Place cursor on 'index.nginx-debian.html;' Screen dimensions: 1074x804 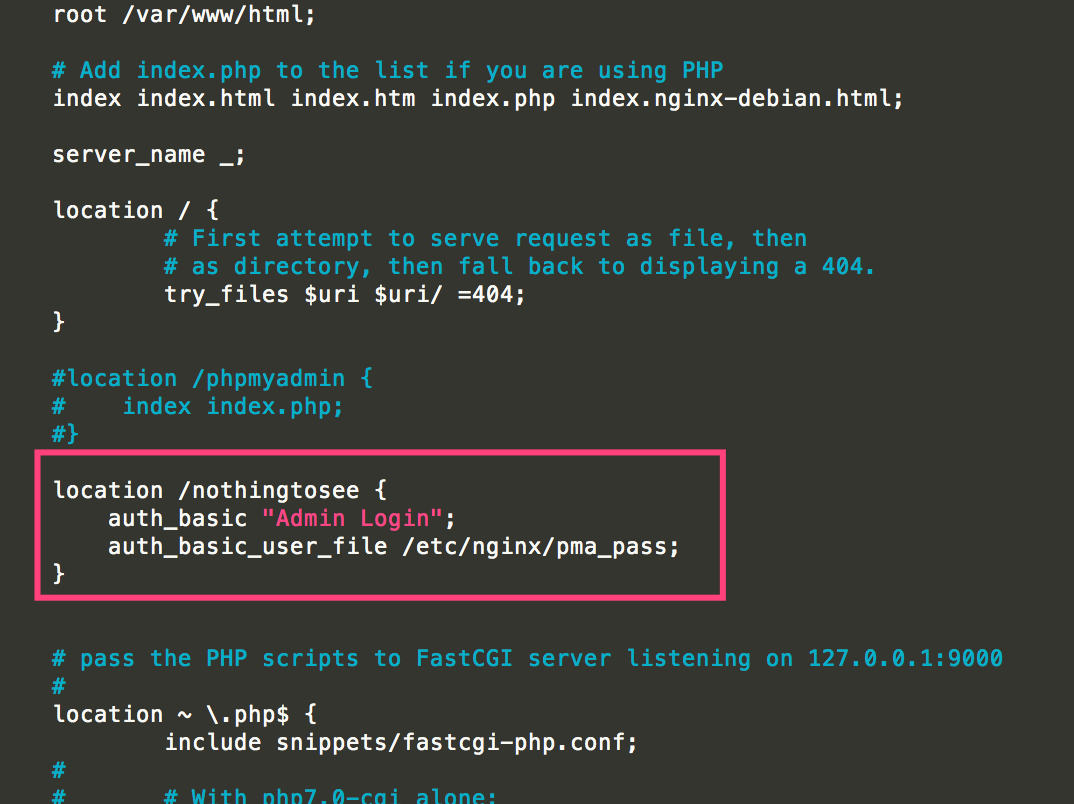(737, 99)
